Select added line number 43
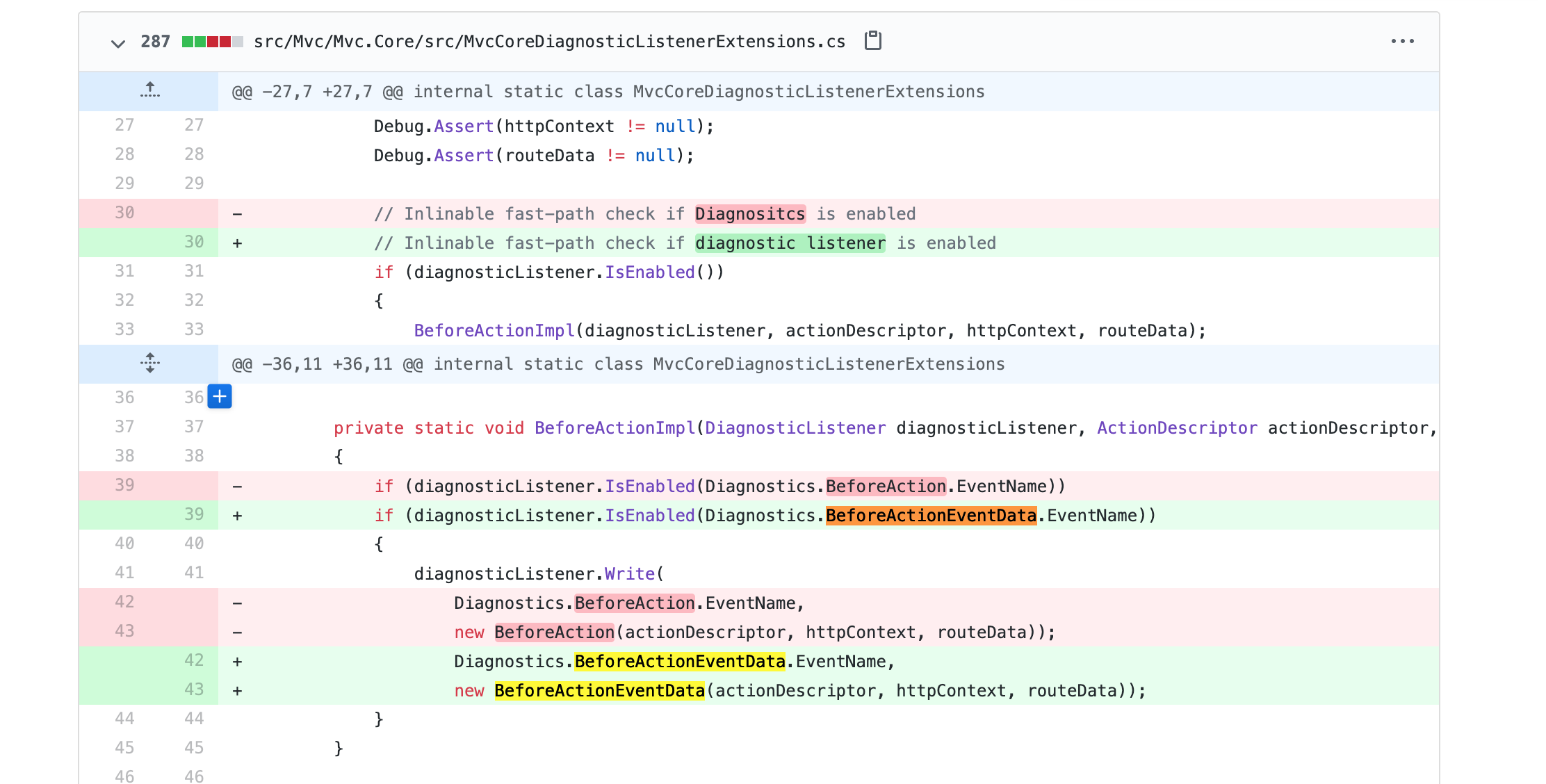This screenshot has height=784, width=1546. click(x=194, y=689)
